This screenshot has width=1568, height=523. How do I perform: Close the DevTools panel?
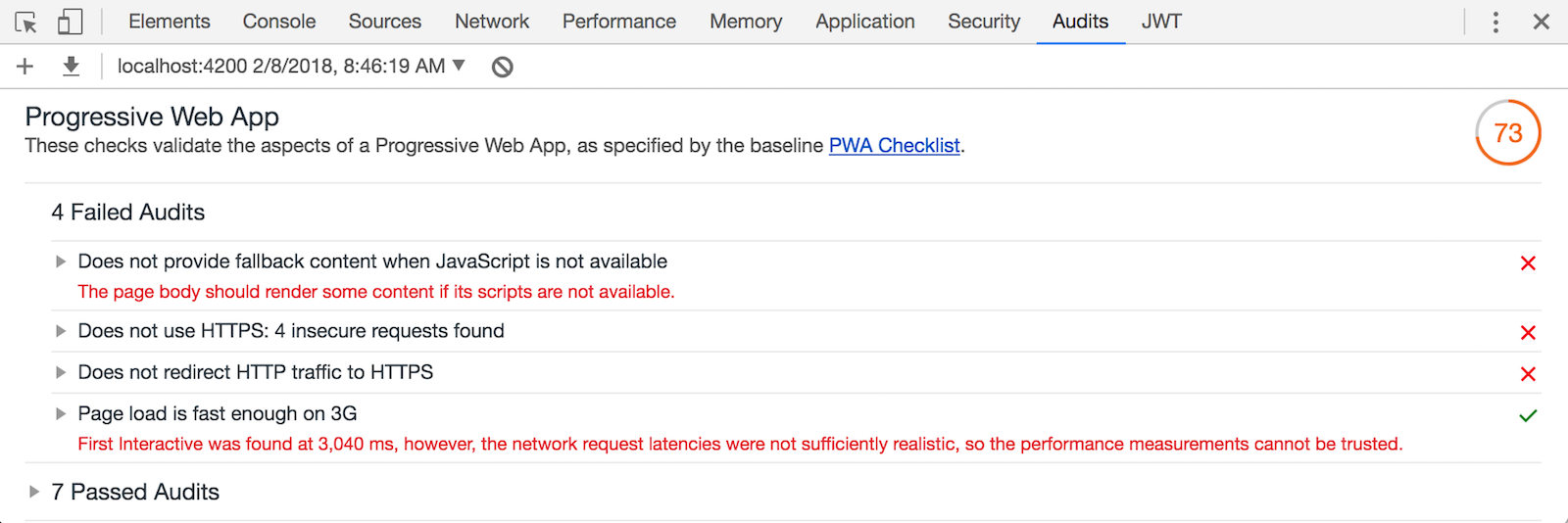(1542, 22)
